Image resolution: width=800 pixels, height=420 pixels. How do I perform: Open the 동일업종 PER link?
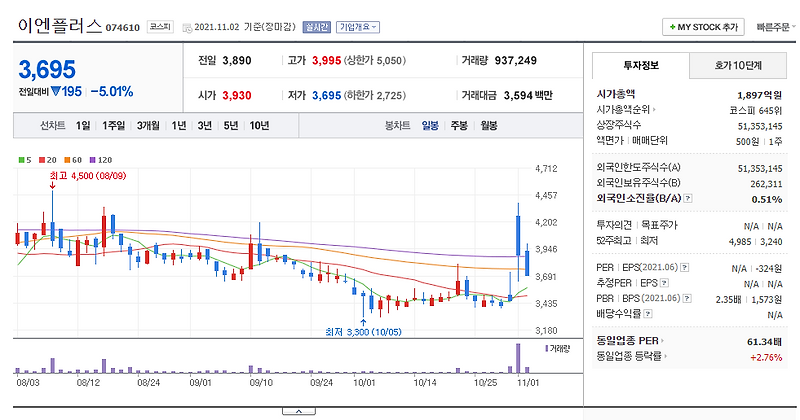click(x=630, y=340)
